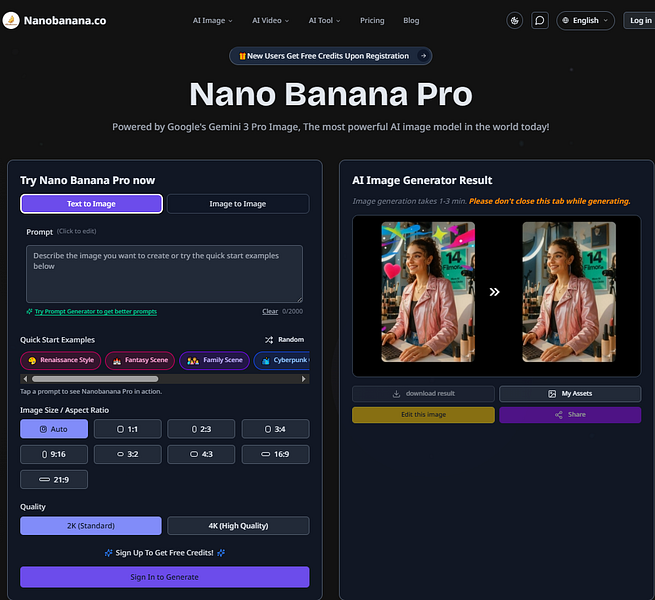655x600 pixels.
Task: Toggle the theme switch icon in the header
Action: click(515, 20)
